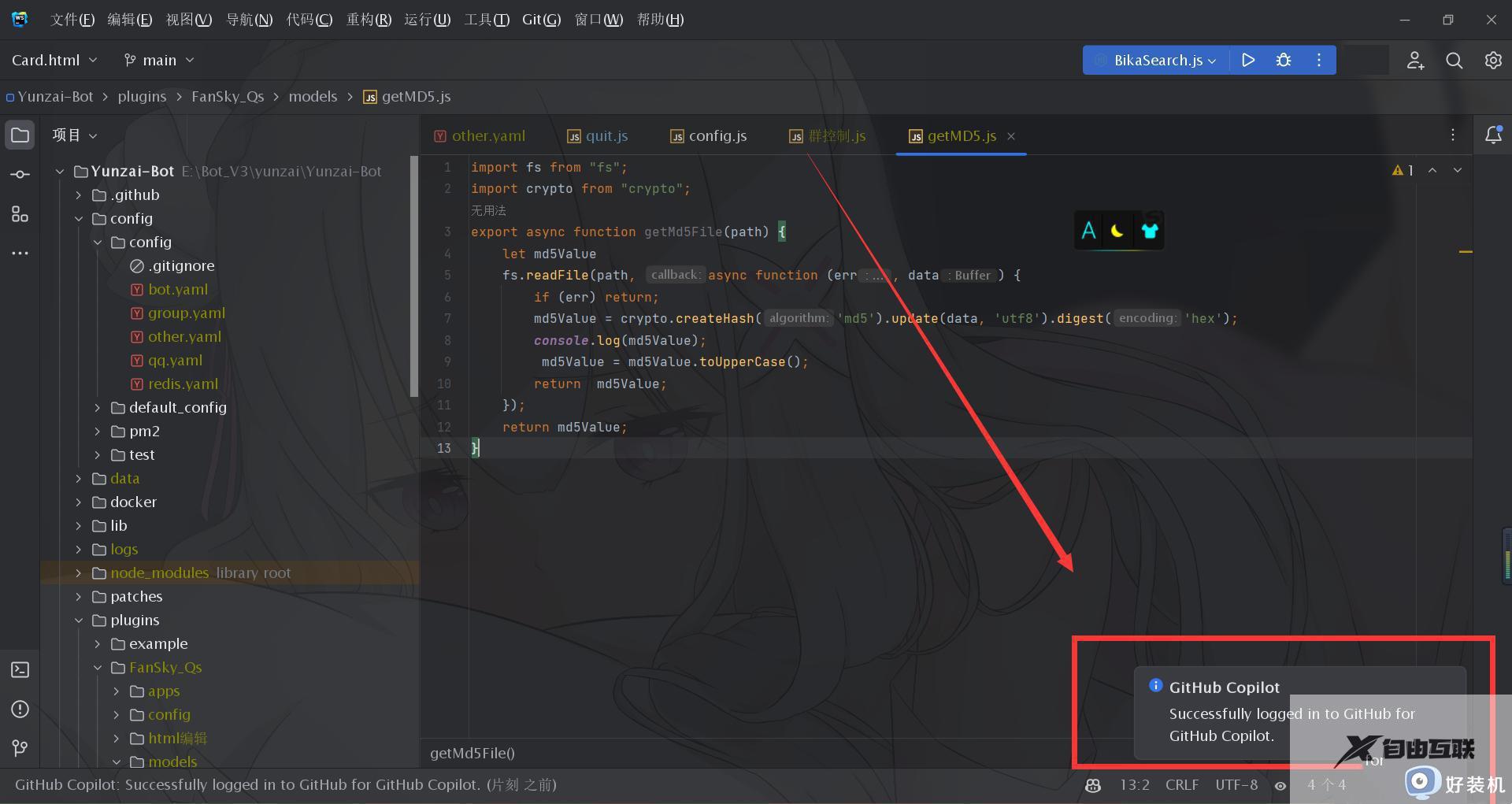Open the Settings gear icon
The height and width of the screenshot is (804, 1512).
point(1493,60)
